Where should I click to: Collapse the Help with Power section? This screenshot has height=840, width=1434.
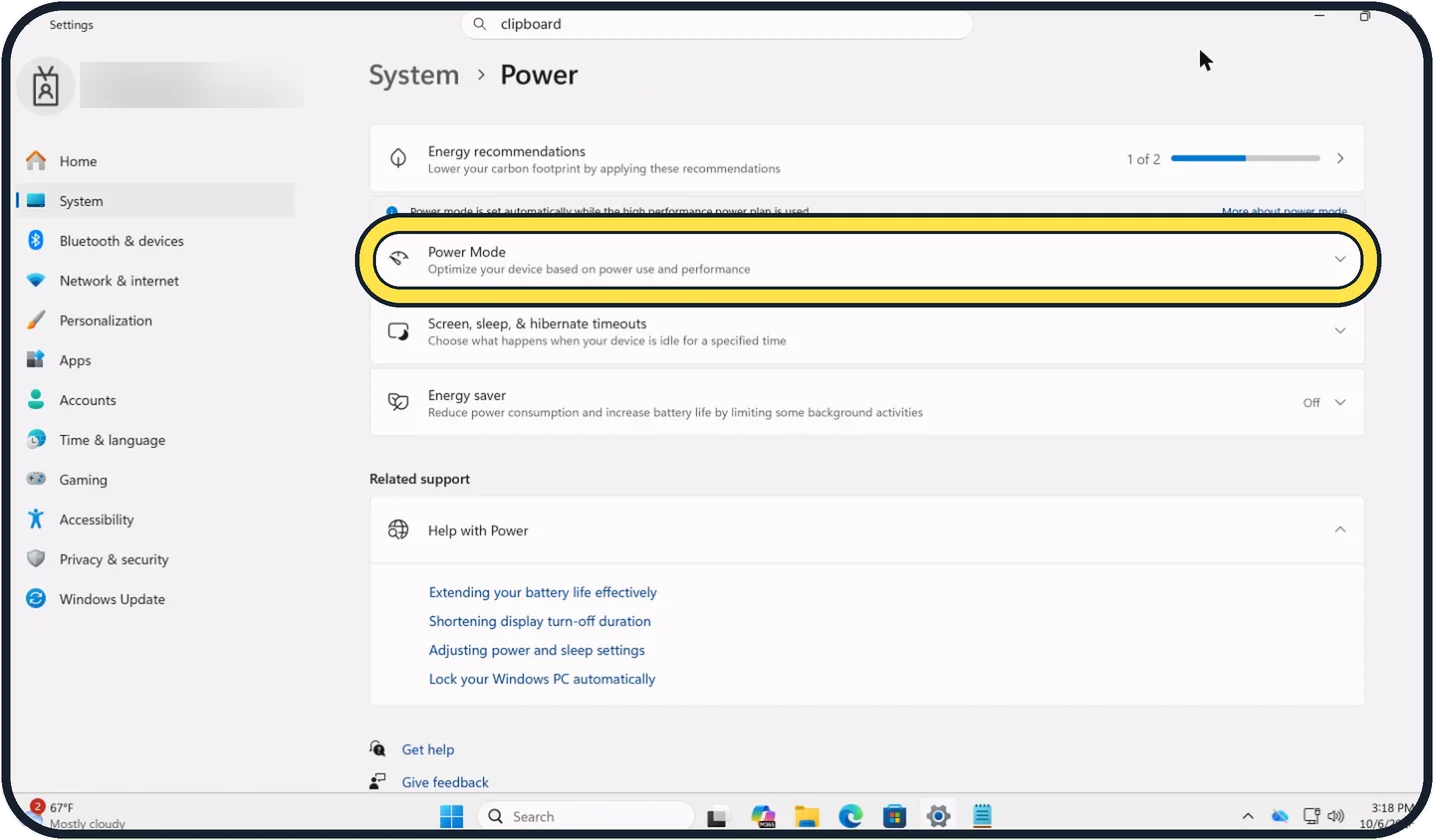1340,530
